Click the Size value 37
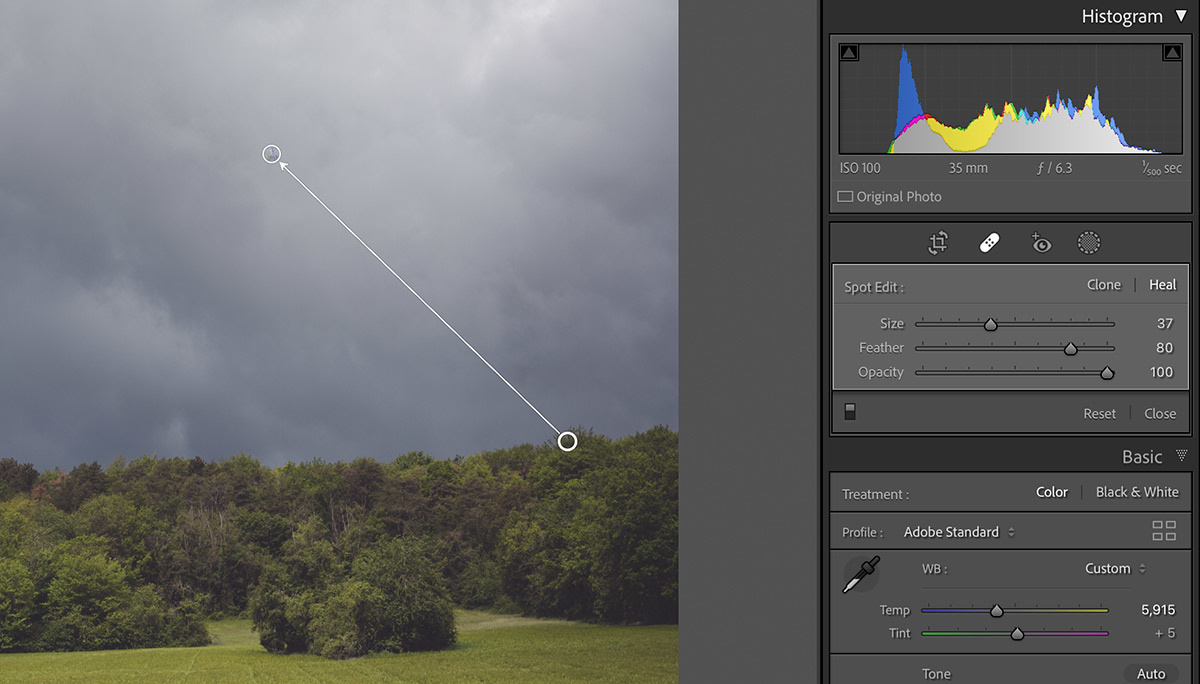The width and height of the screenshot is (1200, 684). pyautogui.click(x=1164, y=324)
